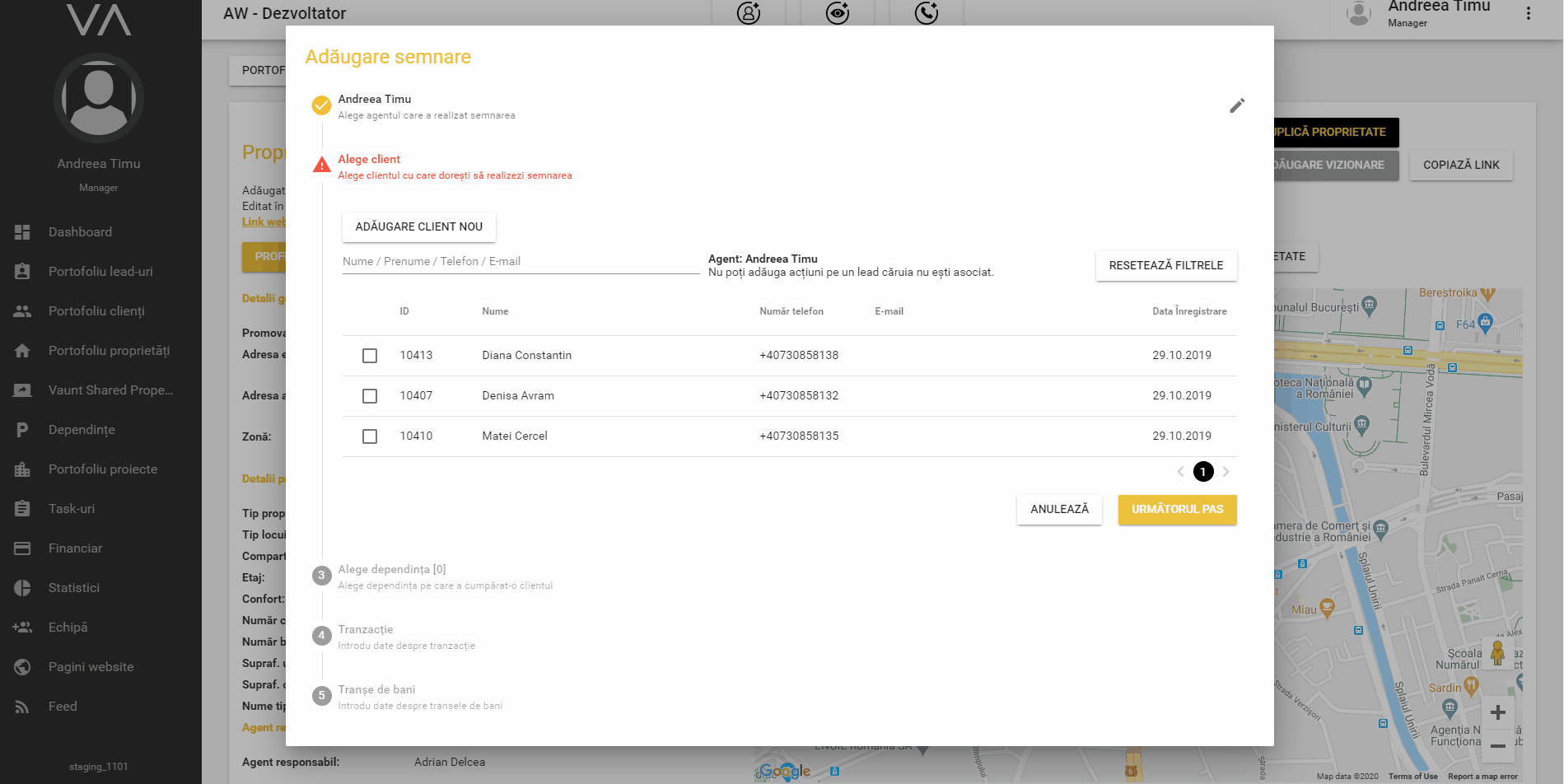Go to next page of client table
The height and width of the screenshot is (784, 1564).
coord(1226,472)
